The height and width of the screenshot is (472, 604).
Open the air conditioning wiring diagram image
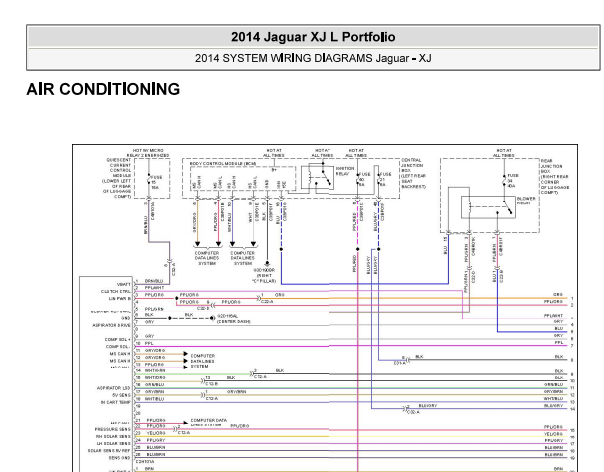click(325, 308)
